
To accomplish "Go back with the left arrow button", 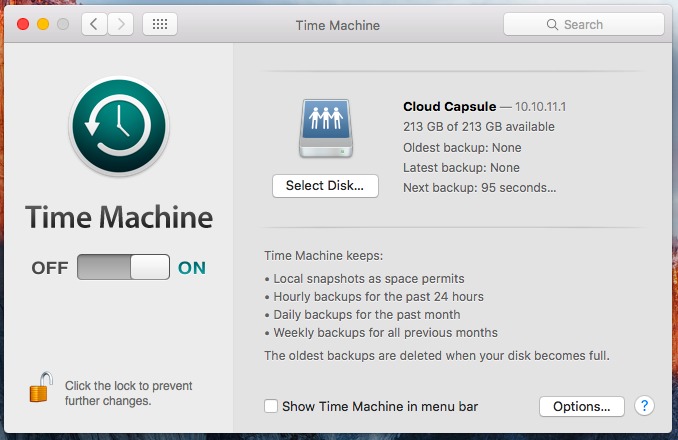I will pyautogui.click(x=94, y=24).
